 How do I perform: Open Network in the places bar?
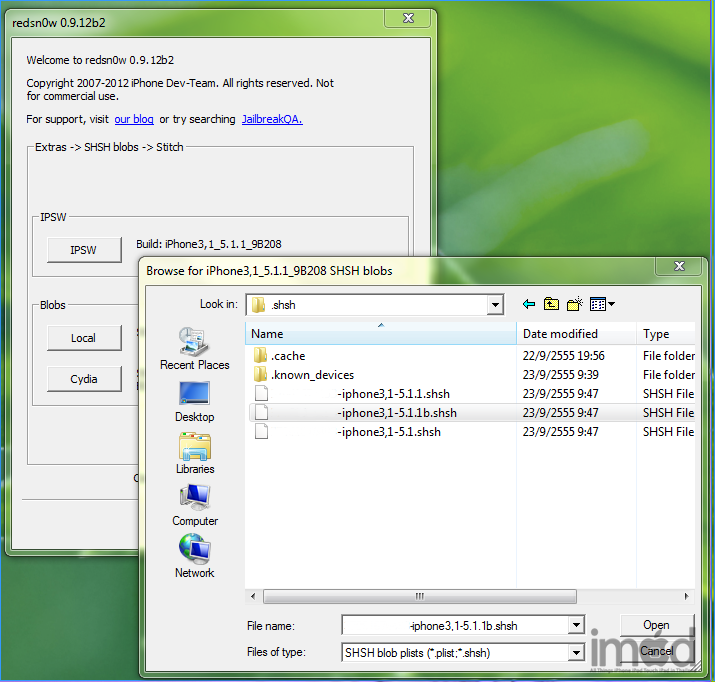(195, 557)
